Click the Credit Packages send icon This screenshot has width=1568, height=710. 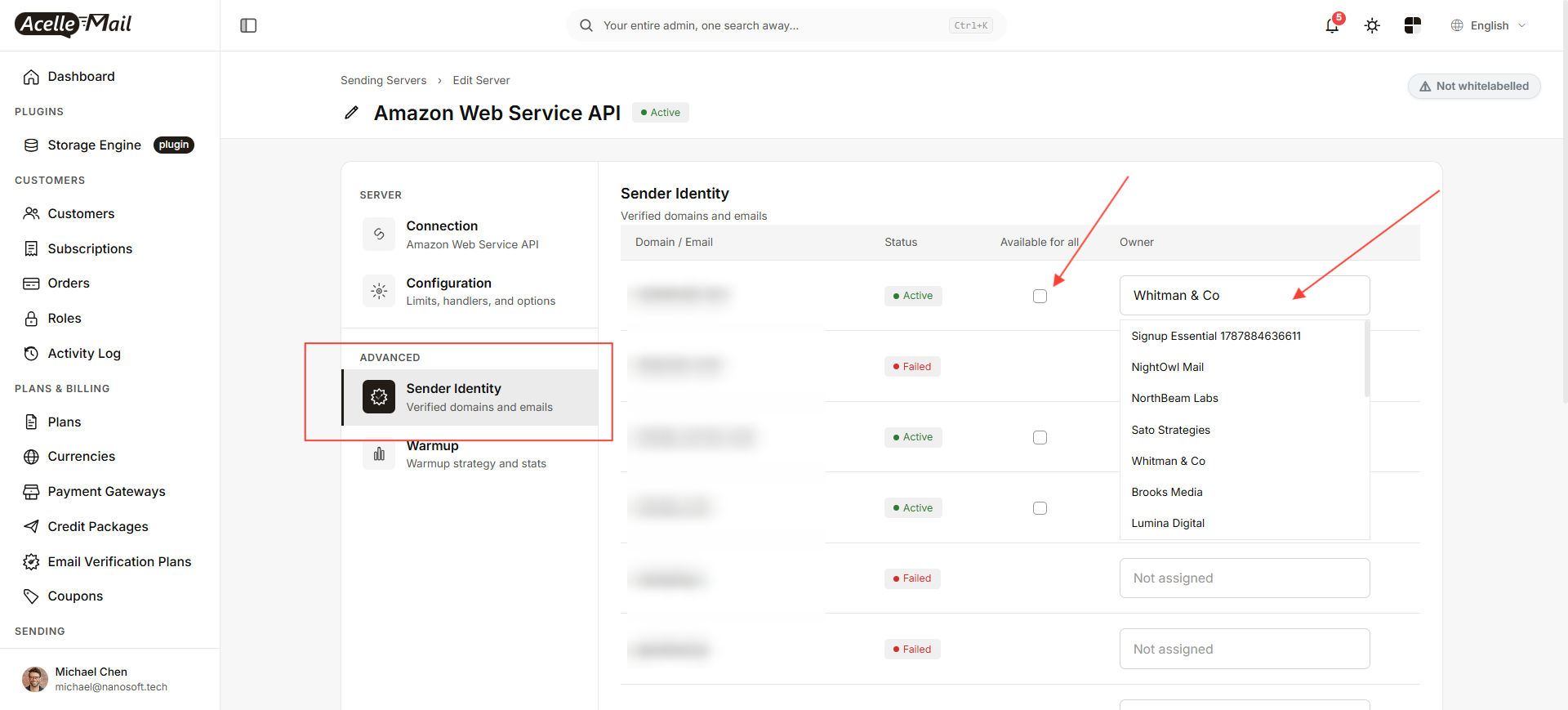[31, 527]
